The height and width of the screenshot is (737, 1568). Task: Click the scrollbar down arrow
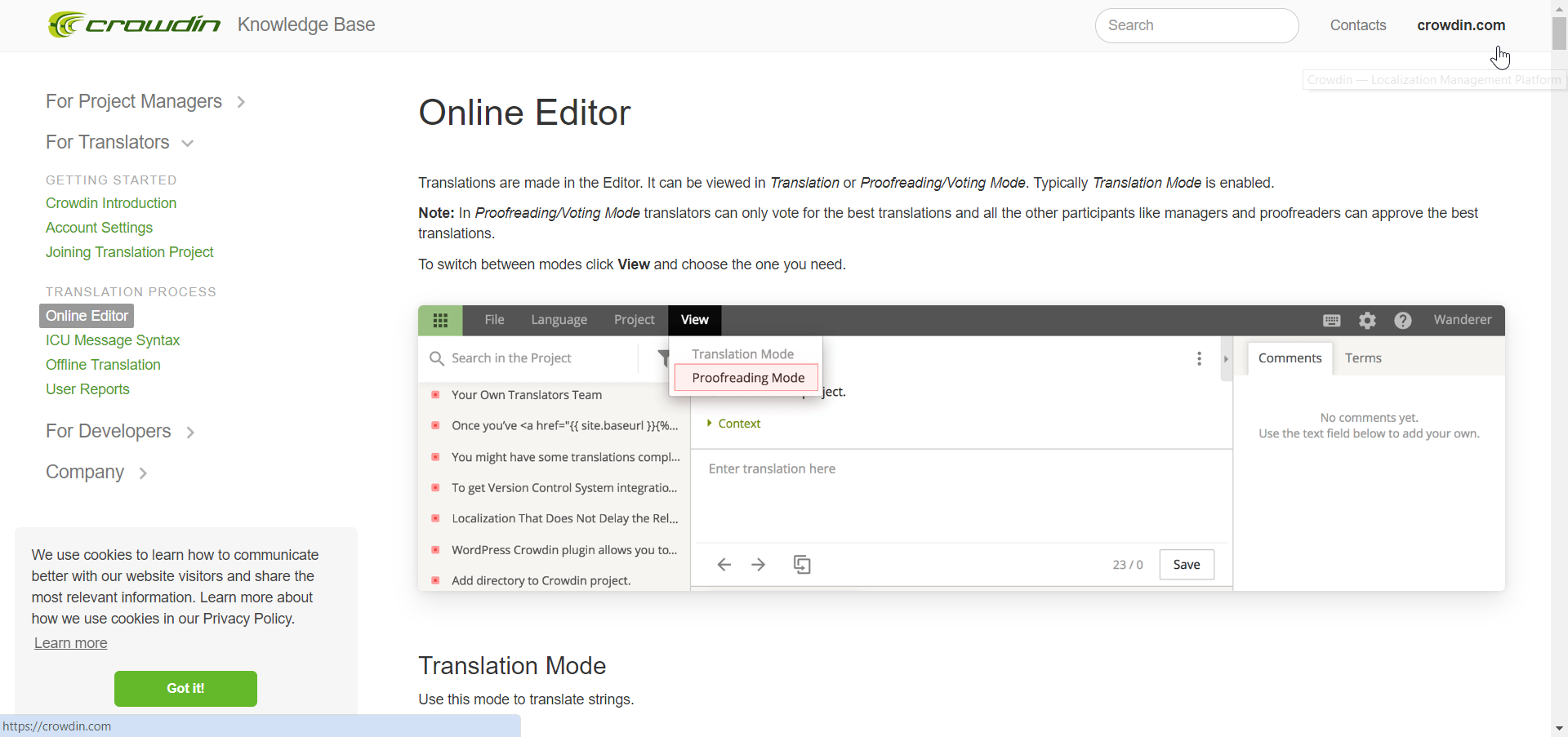click(x=1559, y=728)
